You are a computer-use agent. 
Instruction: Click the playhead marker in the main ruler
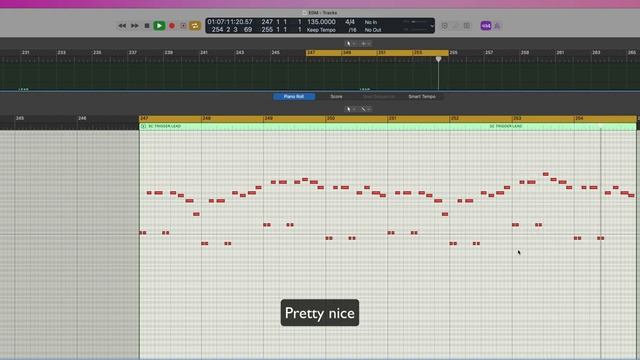point(438,59)
